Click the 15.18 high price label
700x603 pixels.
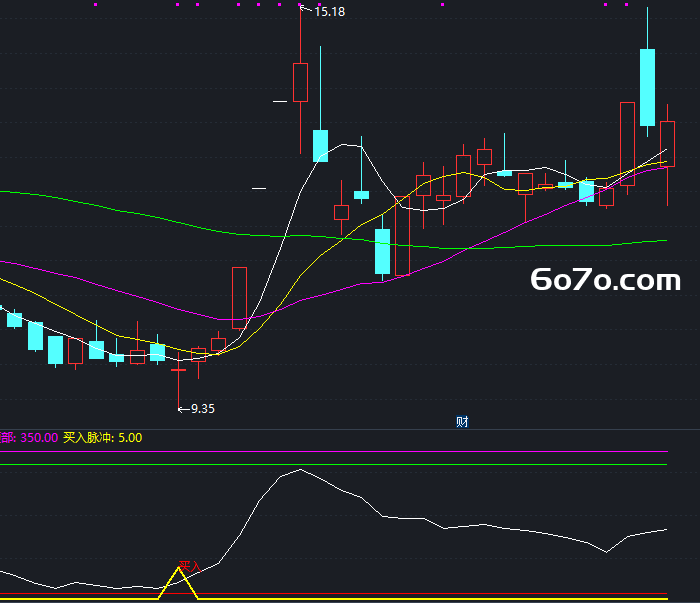click(329, 12)
